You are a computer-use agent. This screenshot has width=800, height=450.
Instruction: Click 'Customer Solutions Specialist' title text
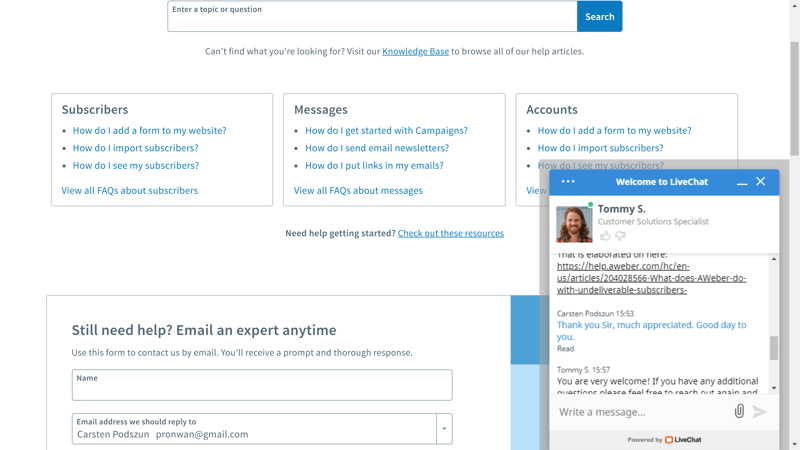coord(653,221)
